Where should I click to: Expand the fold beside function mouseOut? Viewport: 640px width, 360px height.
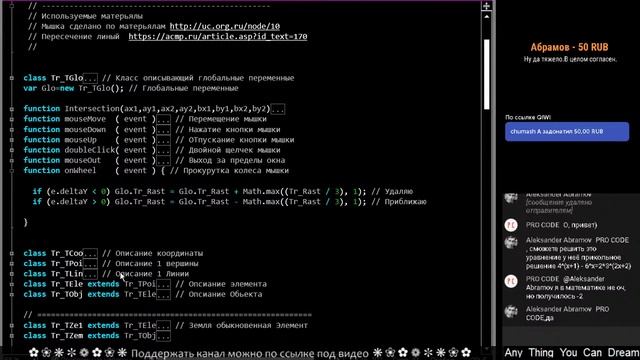[12, 160]
